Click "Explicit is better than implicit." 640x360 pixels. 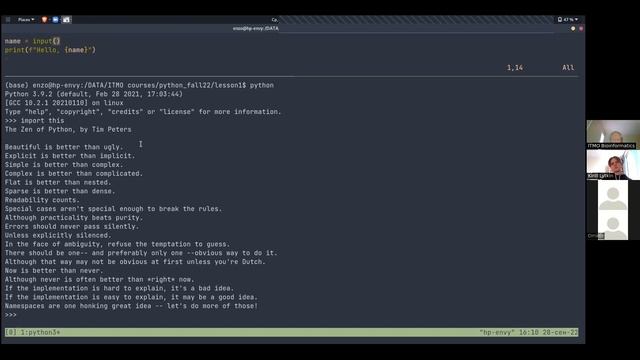pos(70,156)
